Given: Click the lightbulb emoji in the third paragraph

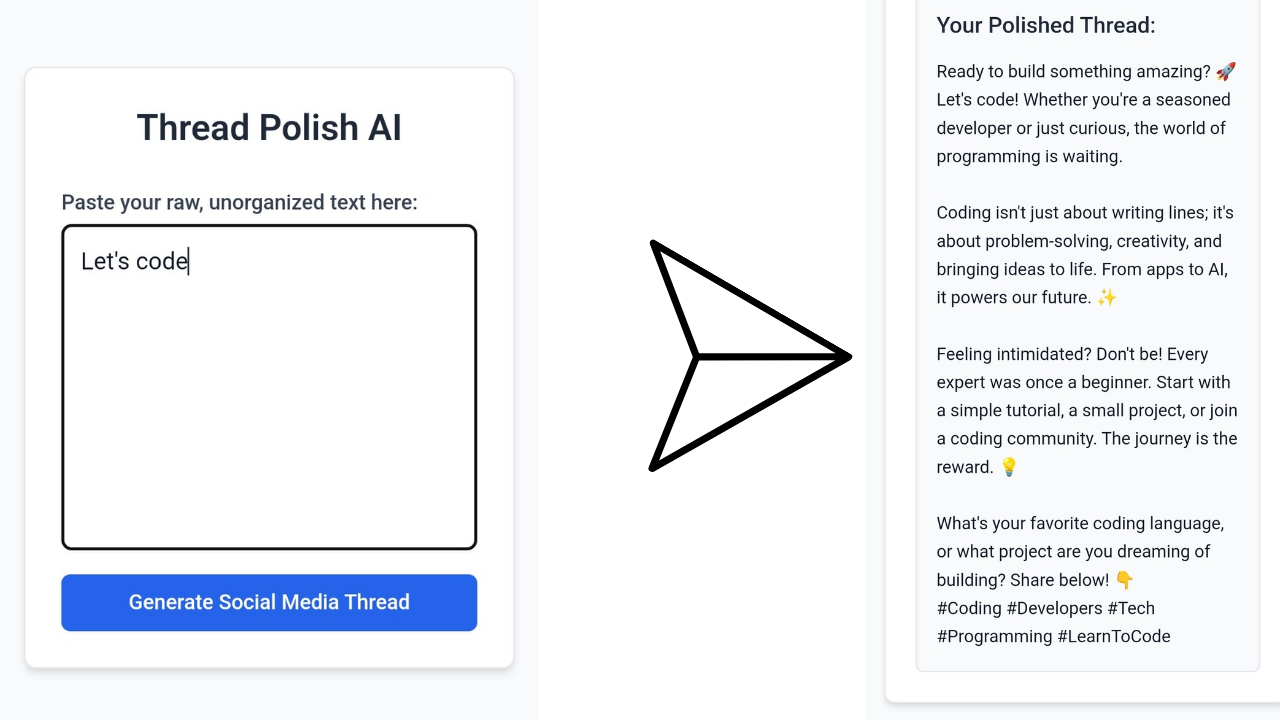Looking at the screenshot, I should (1009, 467).
